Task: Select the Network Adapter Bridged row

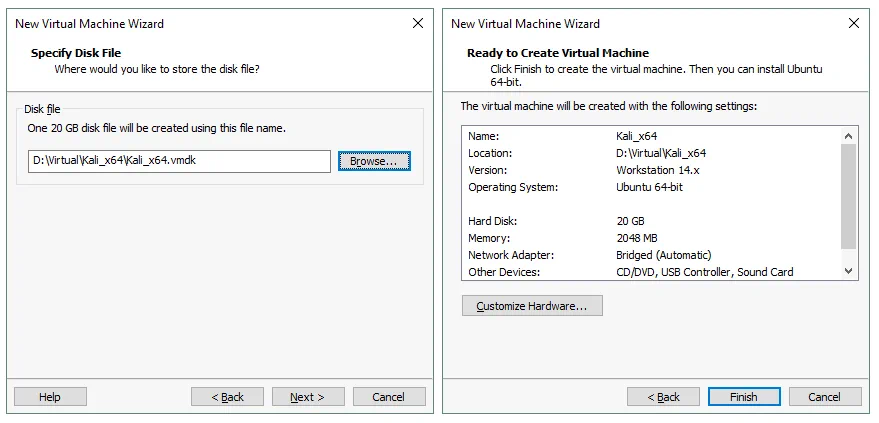Action: coord(650,255)
